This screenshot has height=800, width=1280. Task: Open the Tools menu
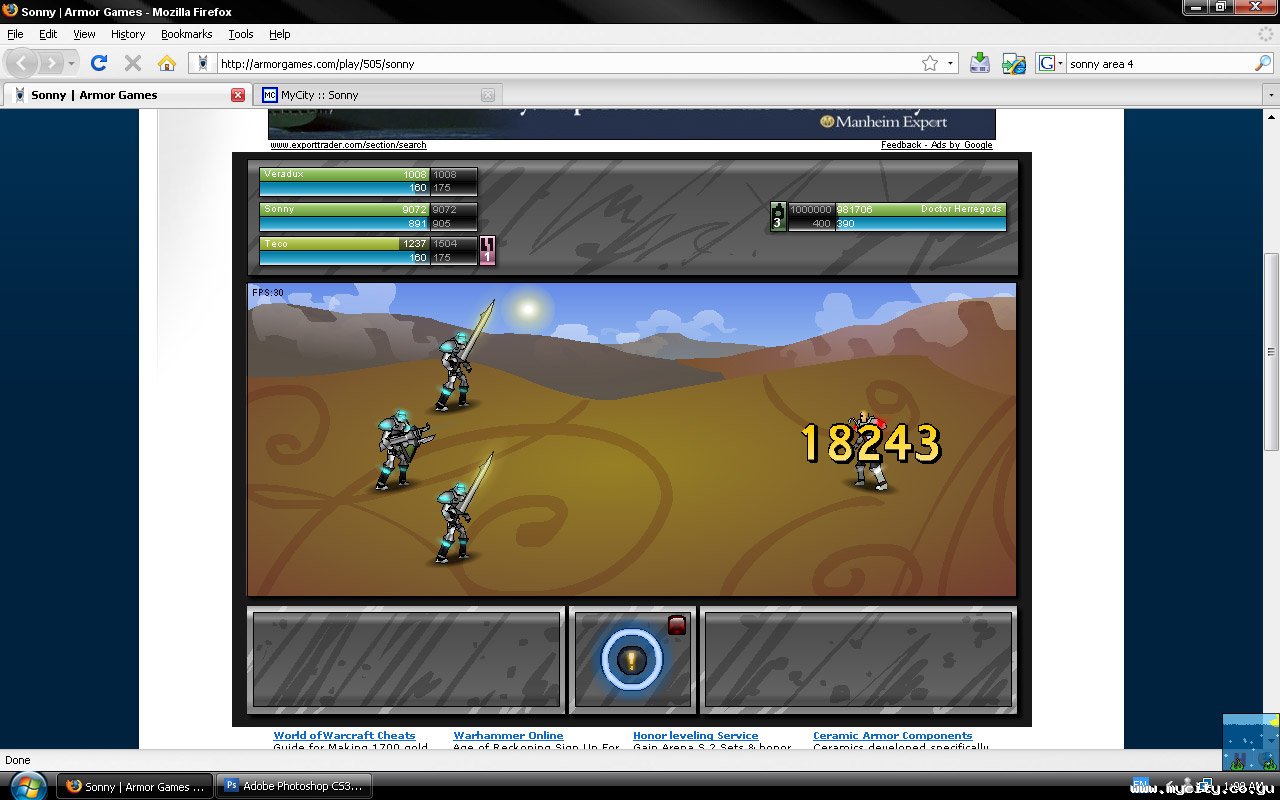click(241, 34)
